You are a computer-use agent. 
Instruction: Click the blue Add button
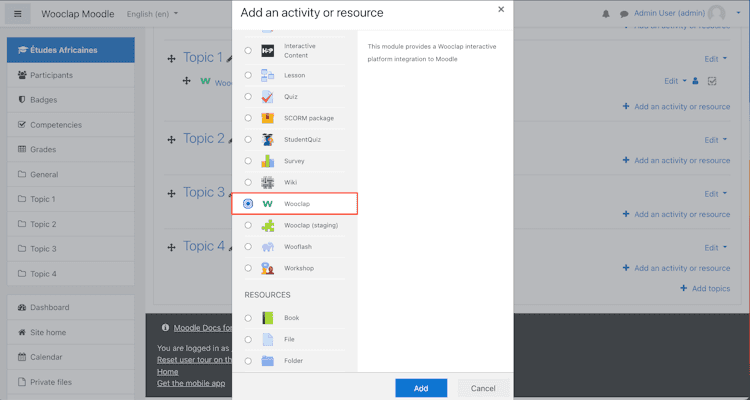pos(421,388)
